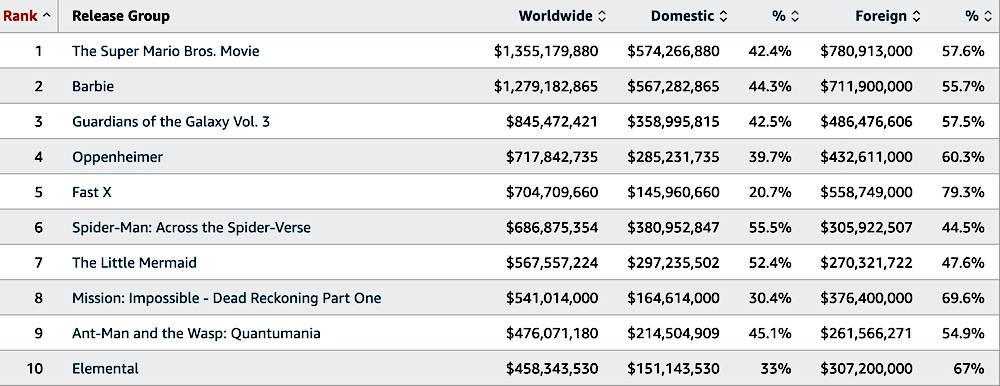Sort table by Rank column header

[27, 16]
